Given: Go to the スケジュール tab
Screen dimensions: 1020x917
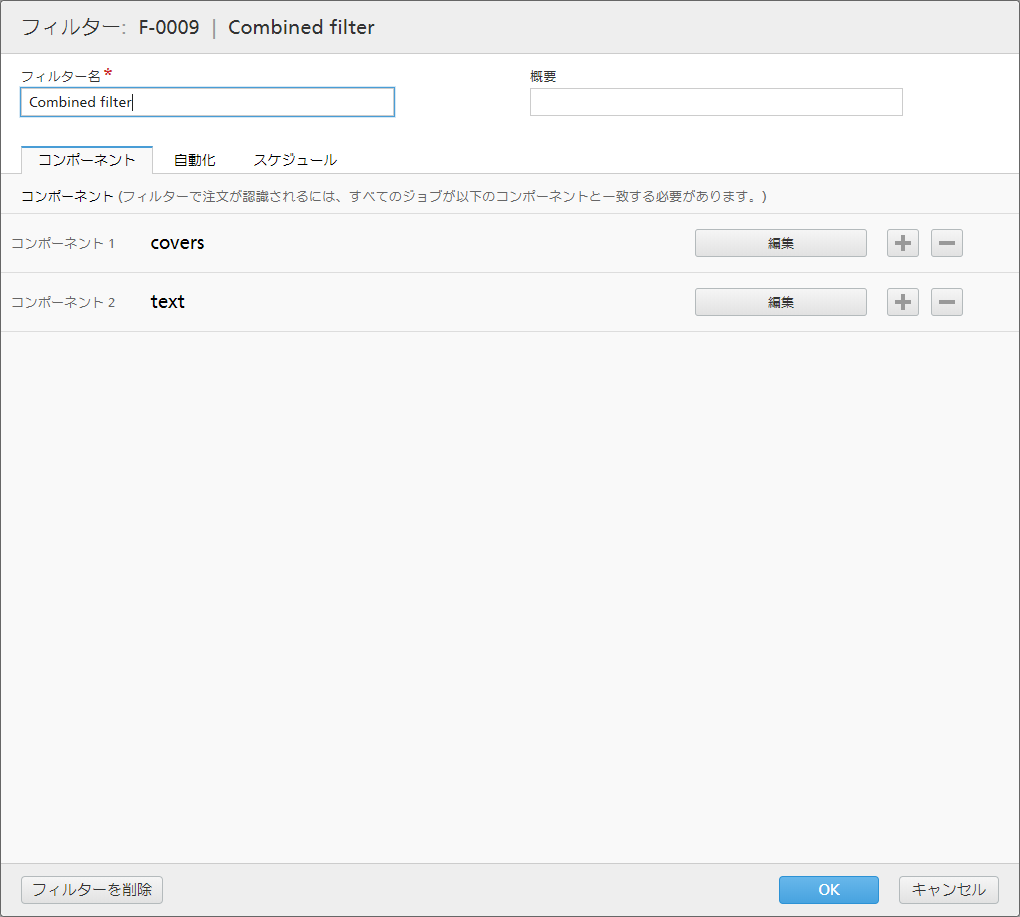Looking at the screenshot, I should (x=295, y=160).
